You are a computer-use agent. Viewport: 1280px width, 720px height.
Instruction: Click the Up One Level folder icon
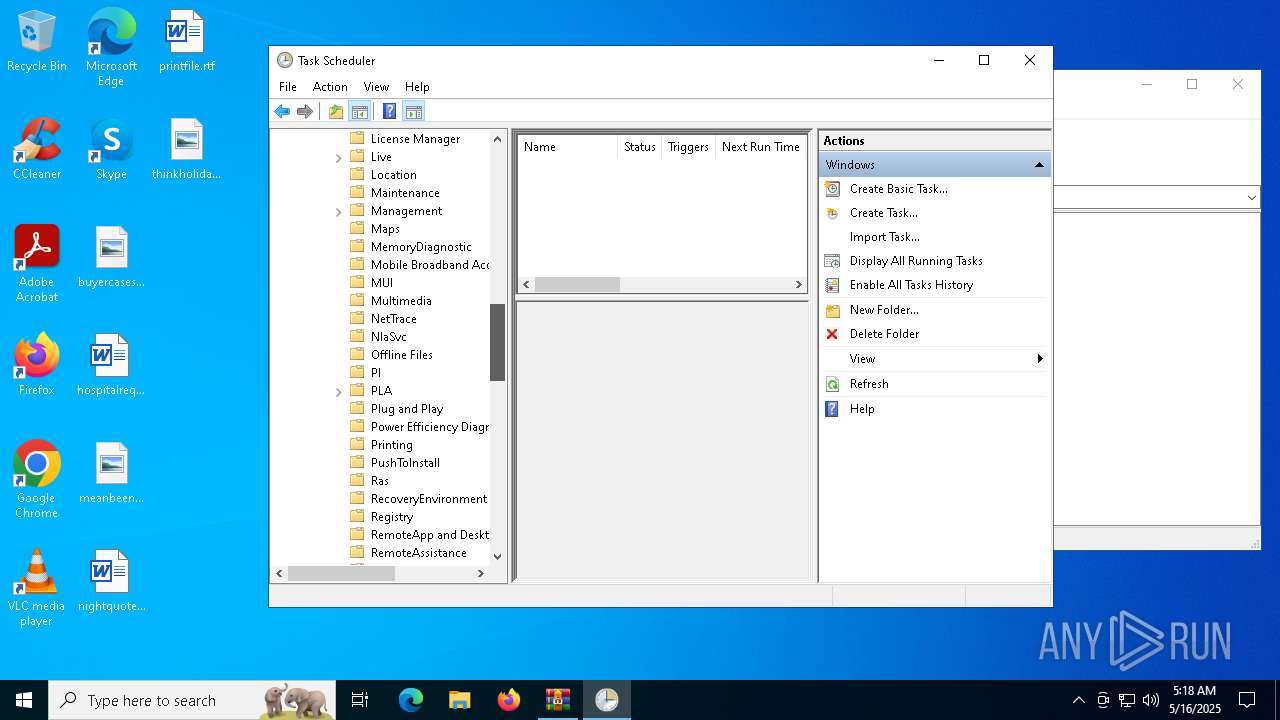[336, 111]
